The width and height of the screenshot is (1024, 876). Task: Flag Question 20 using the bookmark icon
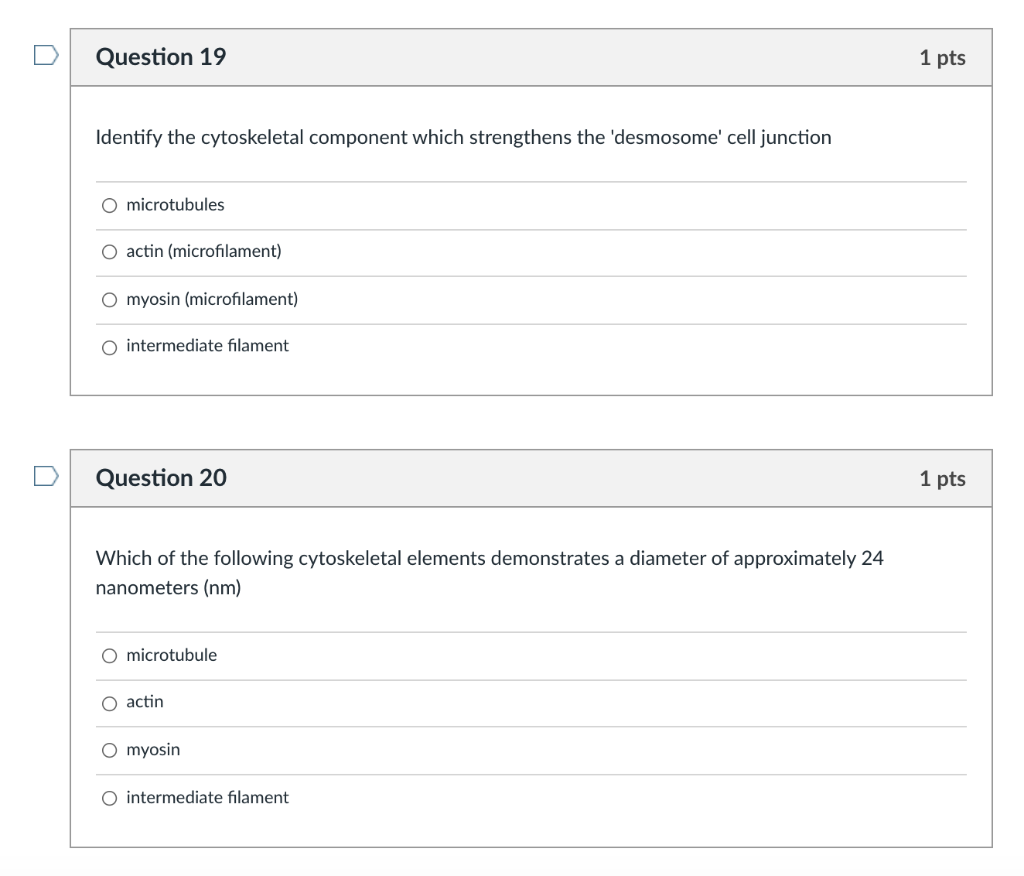pos(41,478)
